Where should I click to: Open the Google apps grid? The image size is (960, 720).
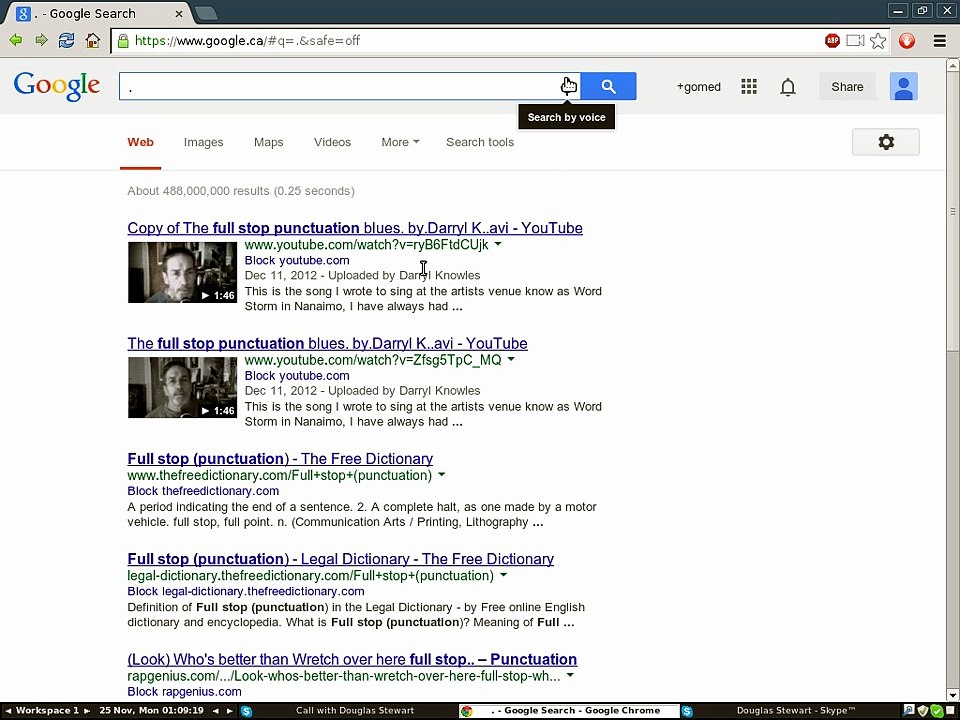[x=749, y=87]
